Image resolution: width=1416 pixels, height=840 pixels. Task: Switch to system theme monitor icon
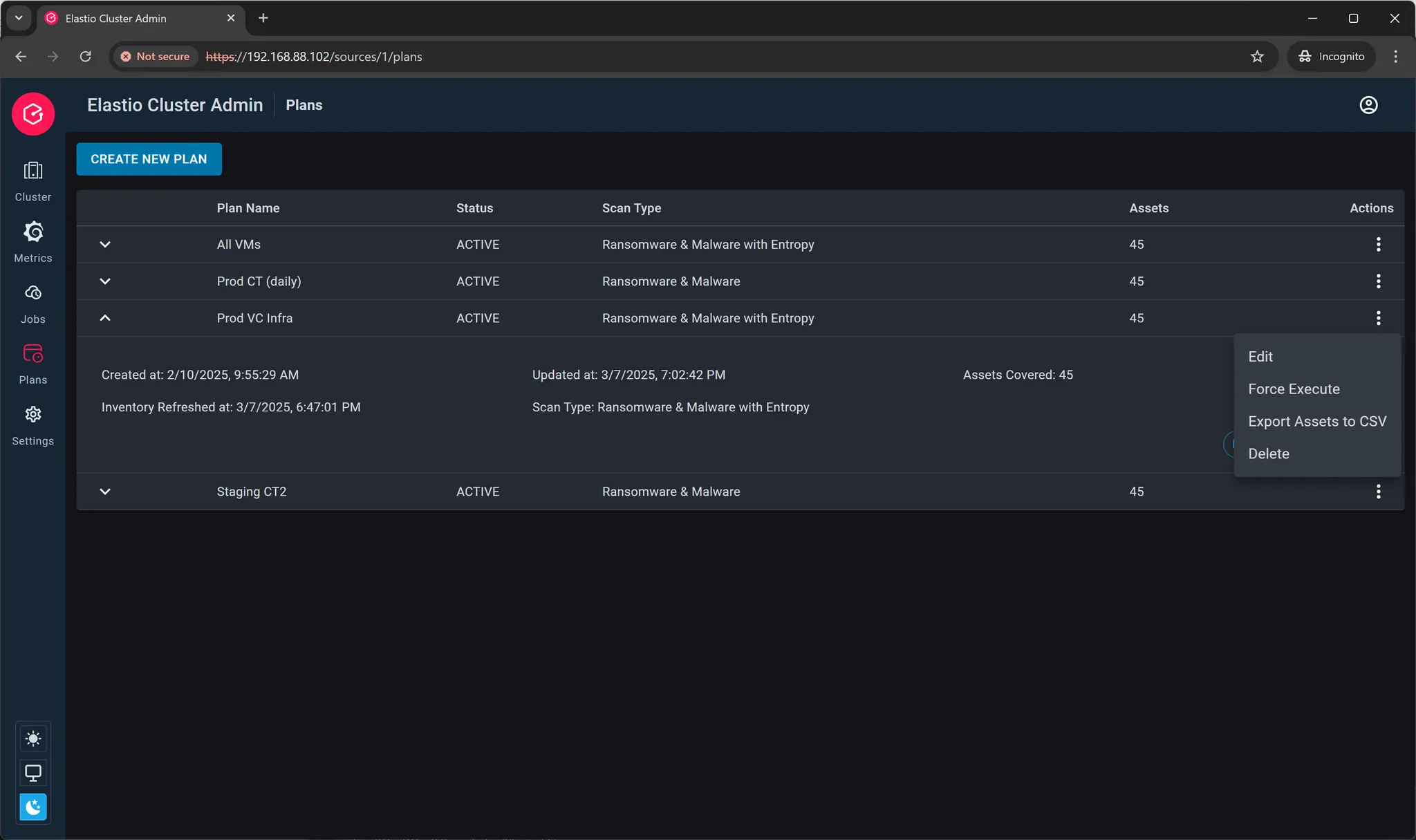[33, 772]
